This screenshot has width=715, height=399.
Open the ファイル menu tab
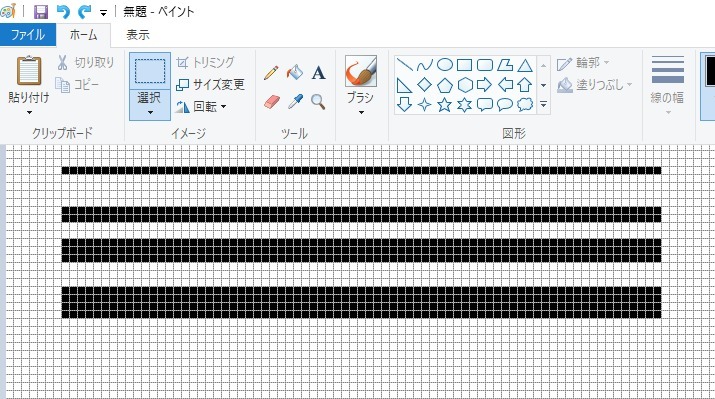[28, 35]
